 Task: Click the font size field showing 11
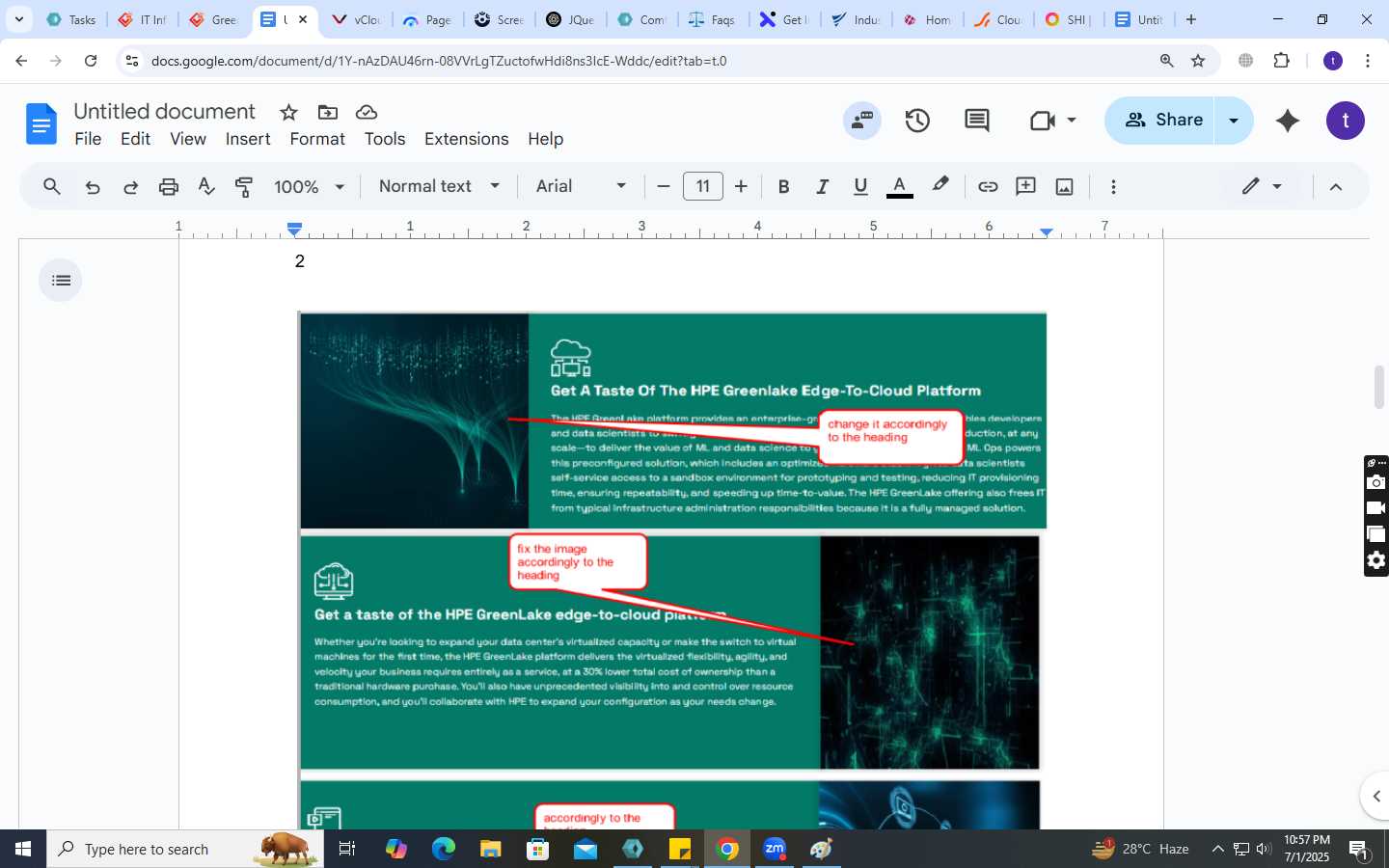pos(703,186)
